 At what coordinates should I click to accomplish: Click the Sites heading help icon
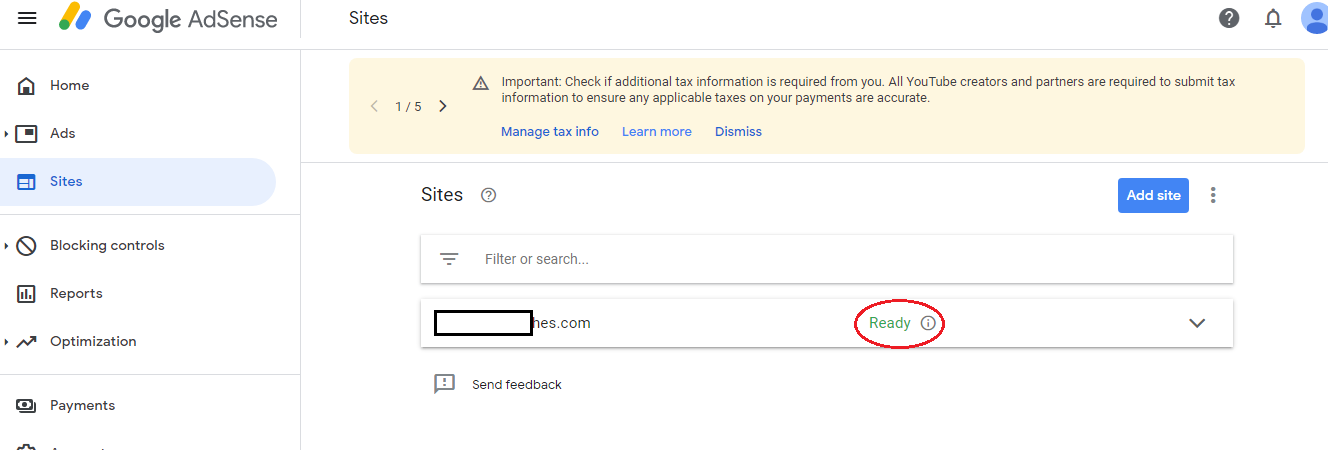(x=488, y=195)
